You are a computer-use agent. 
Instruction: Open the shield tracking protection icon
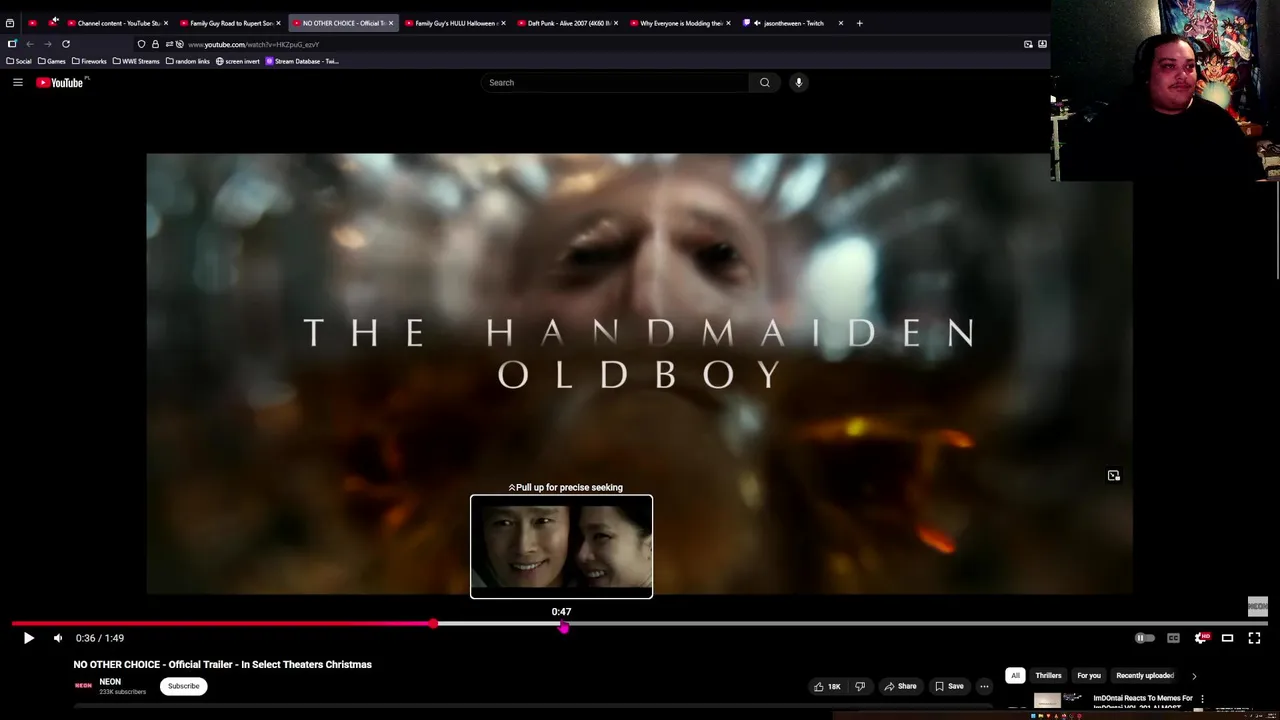coord(141,44)
